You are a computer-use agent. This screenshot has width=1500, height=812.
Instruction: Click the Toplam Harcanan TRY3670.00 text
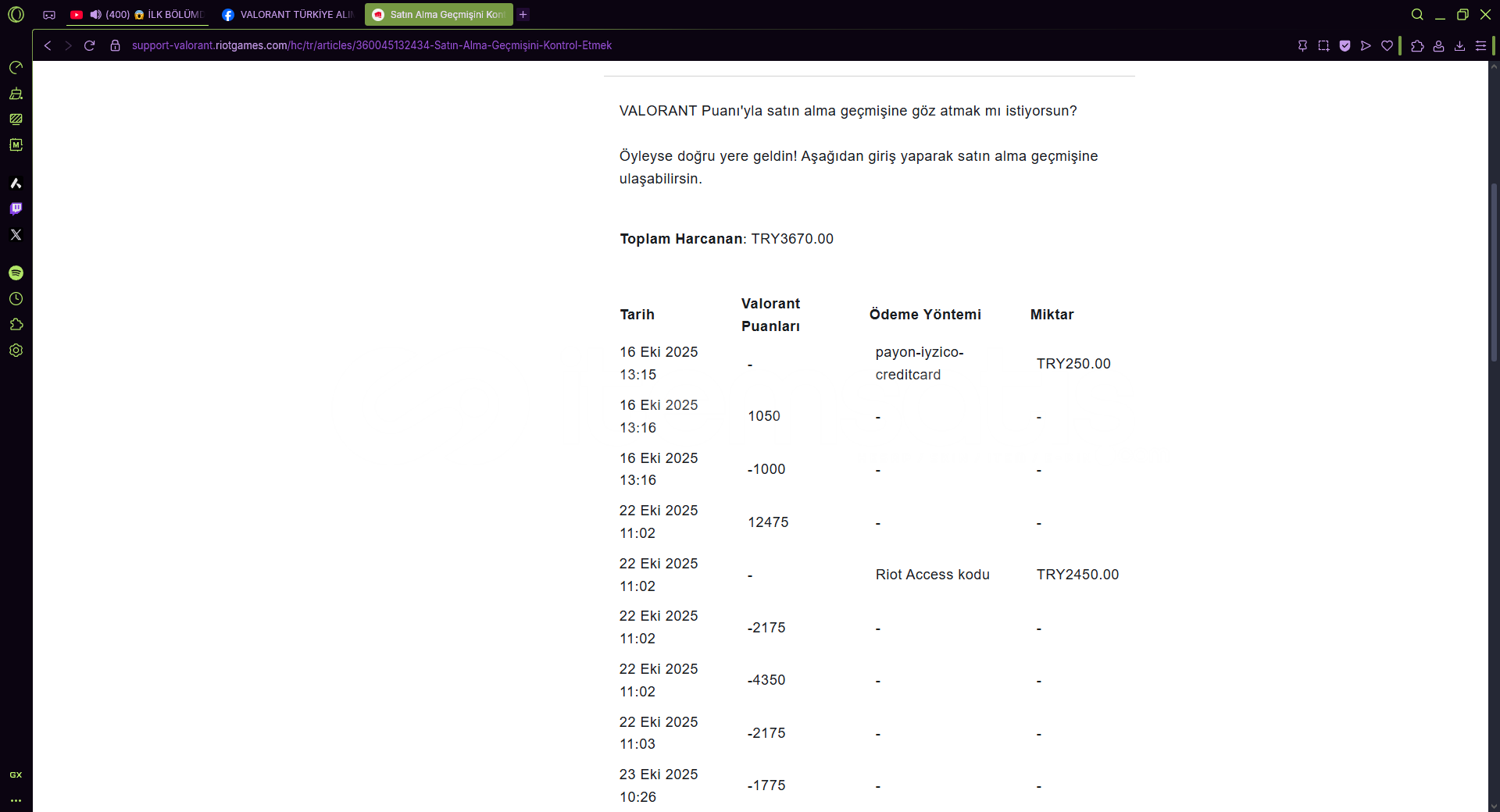pyautogui.click(x=727, y=239)
